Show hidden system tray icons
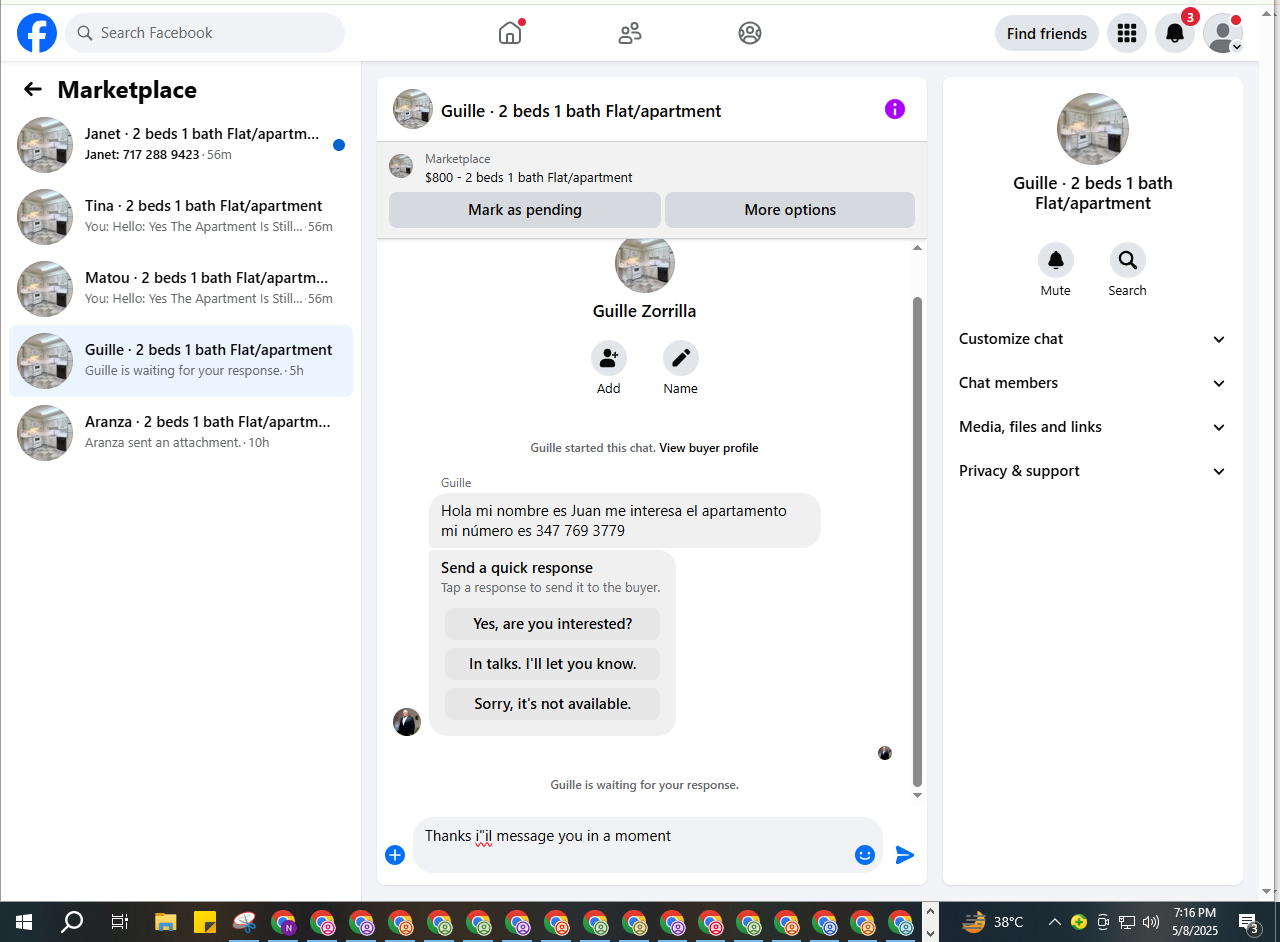 1054,922
